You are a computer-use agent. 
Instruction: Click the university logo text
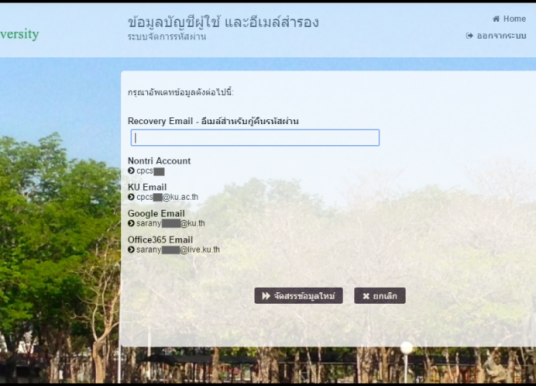point(19,34)
